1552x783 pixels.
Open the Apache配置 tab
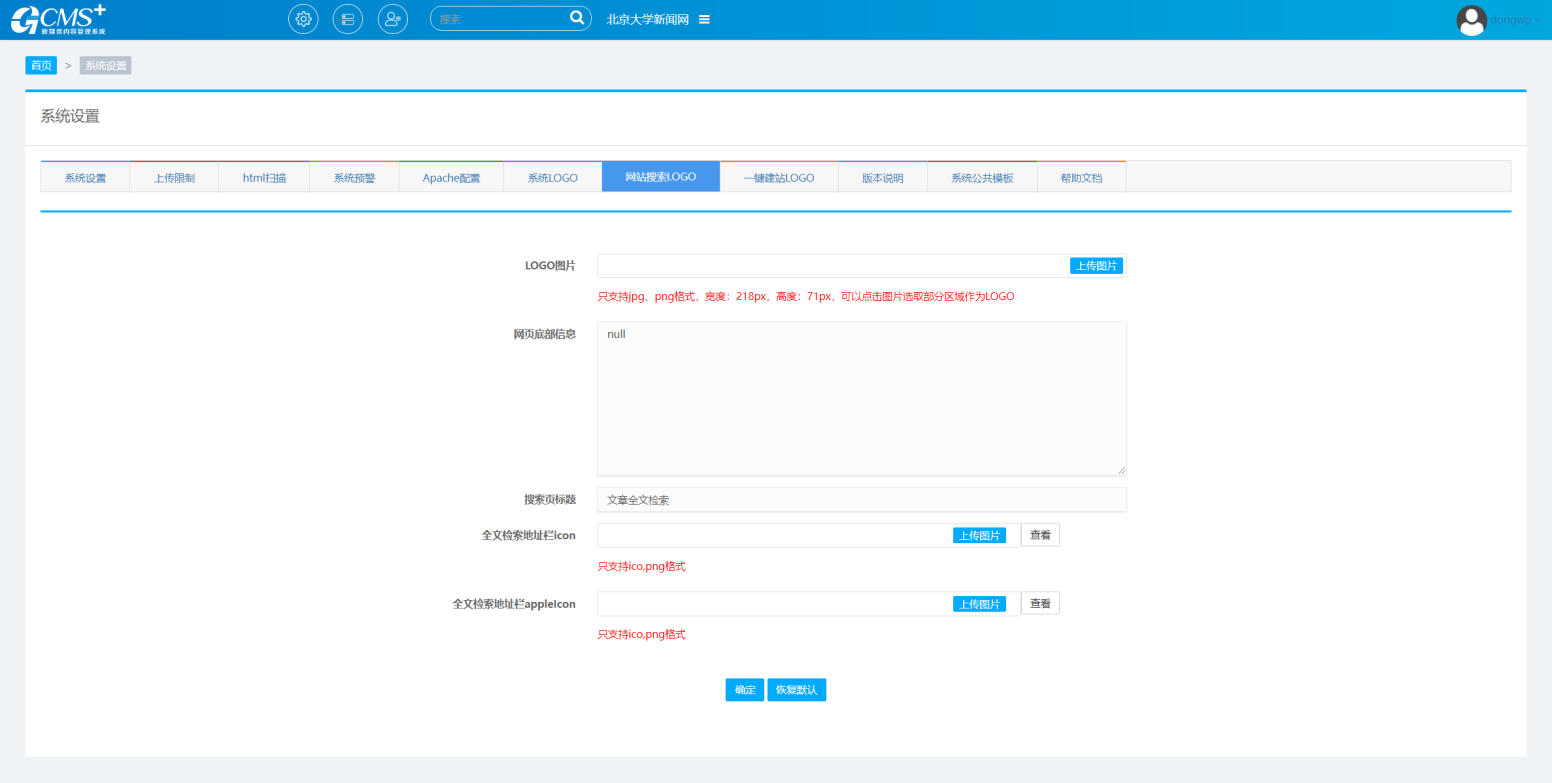click(x=451, y=178)
